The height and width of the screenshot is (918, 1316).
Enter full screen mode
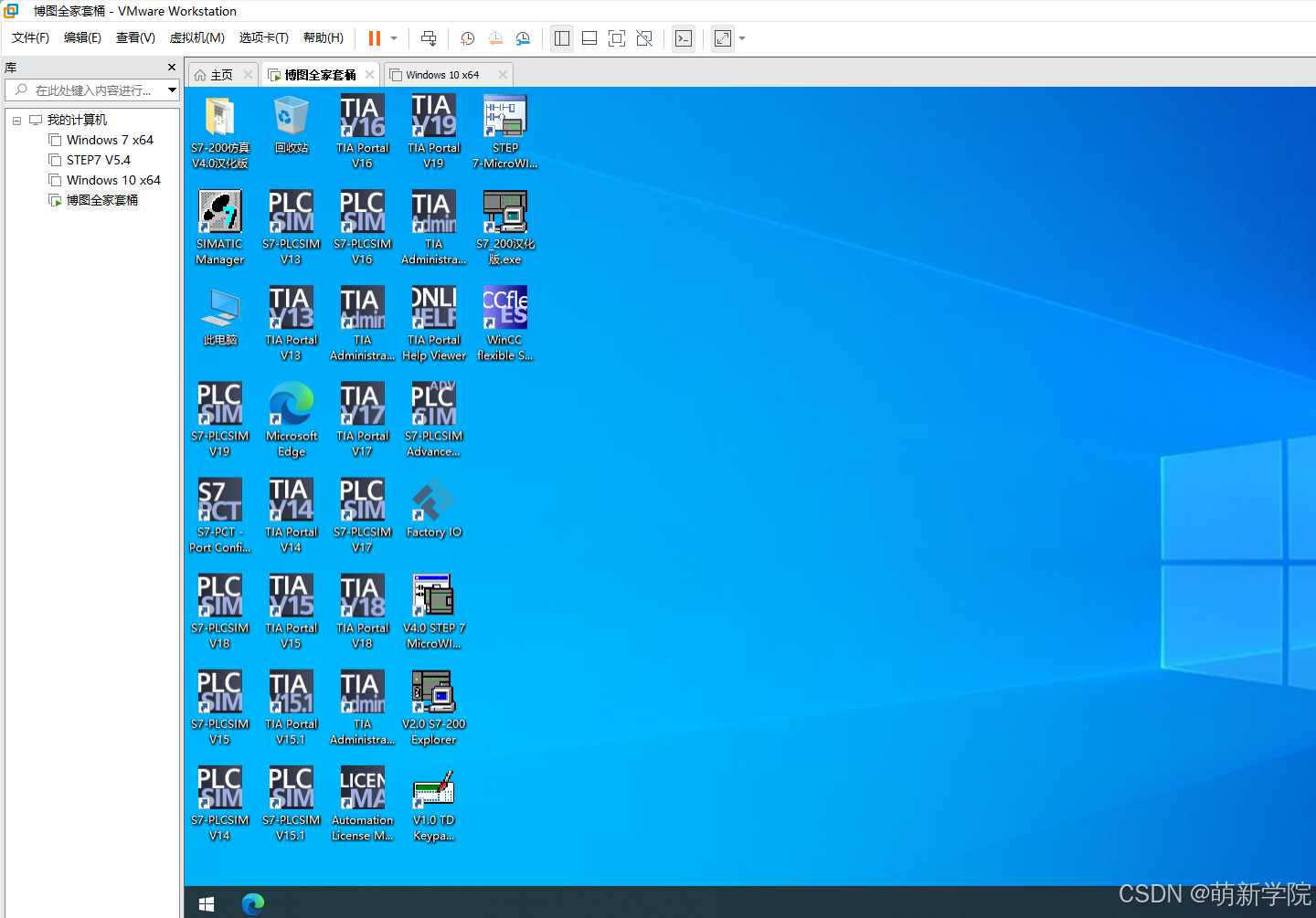coord(617,38)
